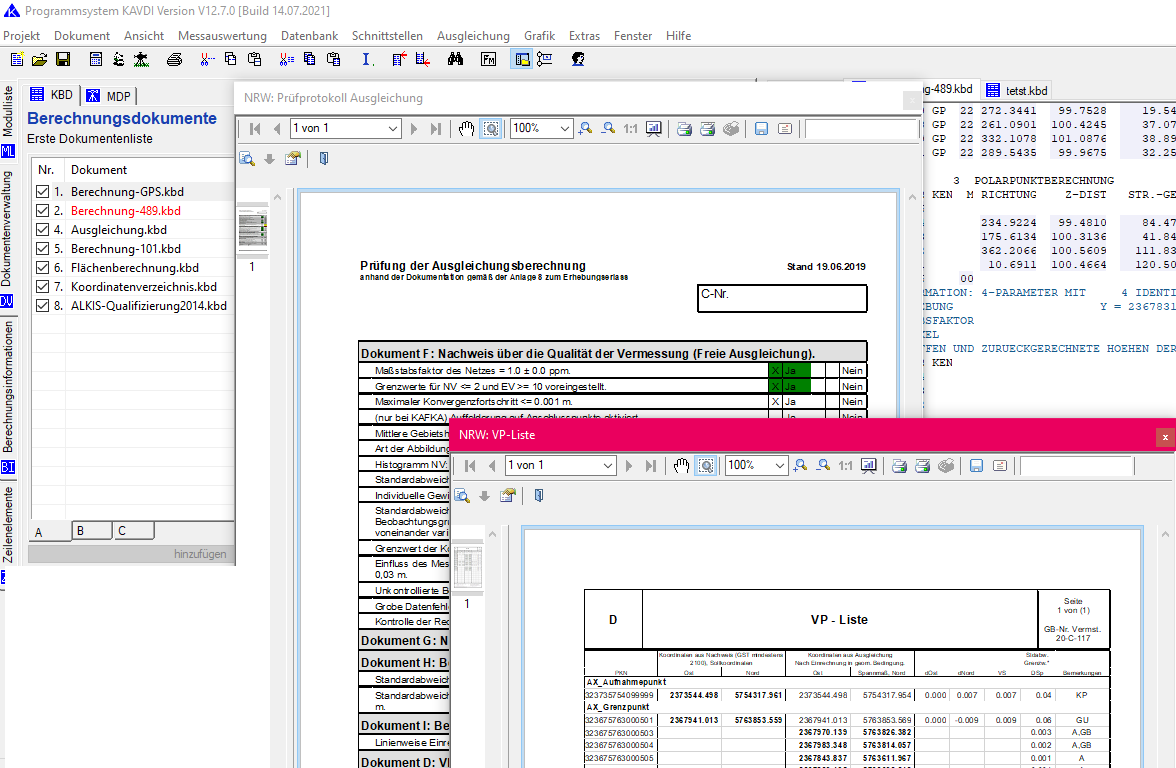The image size is (1176, 768).
Task: Click the printer icon in main toolbar
Action: 174,59
